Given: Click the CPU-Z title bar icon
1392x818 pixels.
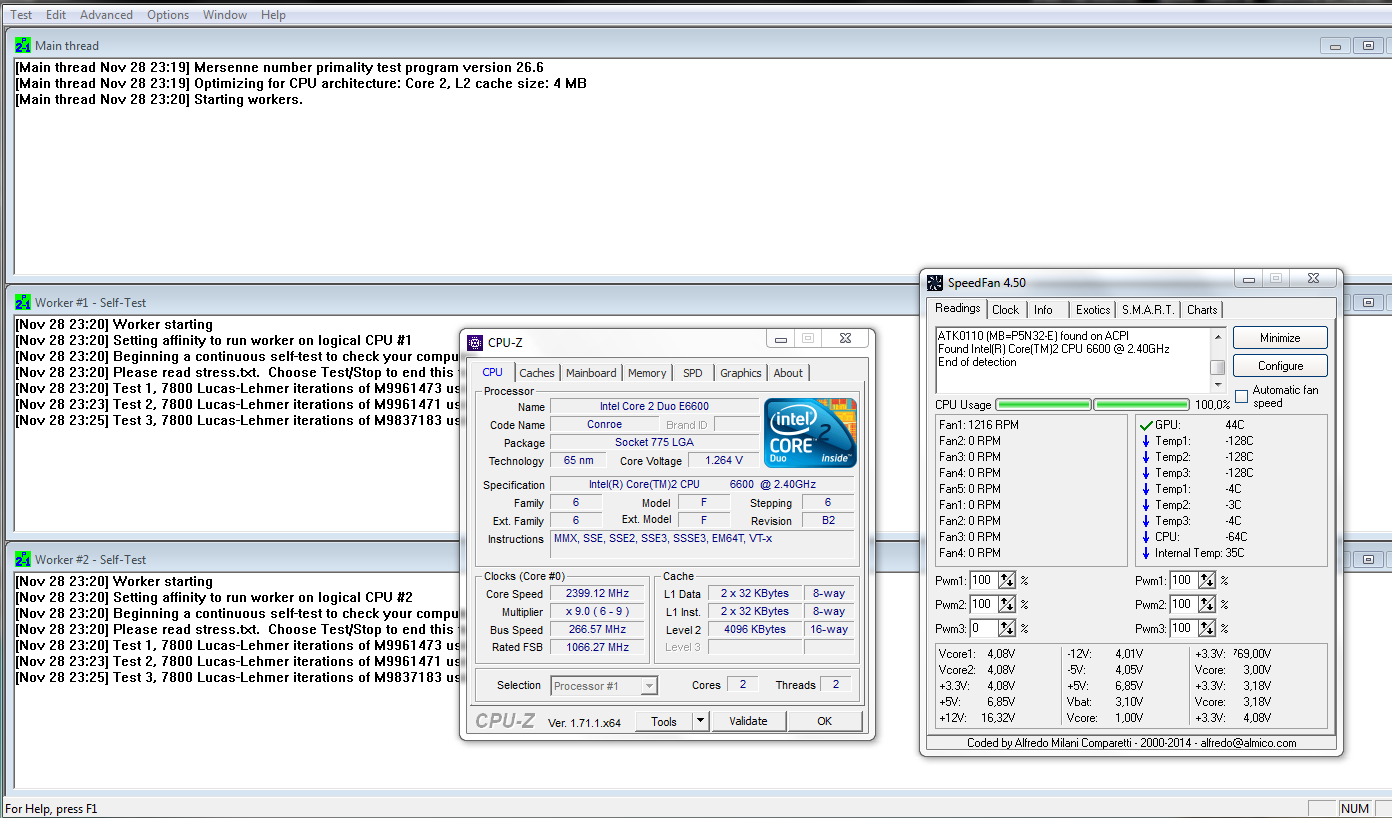Looking at the screenshot, I should point(475,343).
